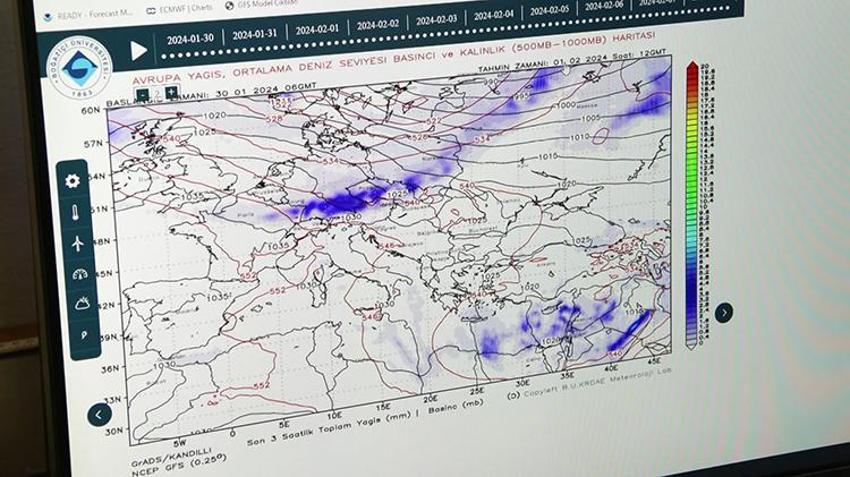
Task: Go to previous map with left chevron
Action: pos(99,413)
